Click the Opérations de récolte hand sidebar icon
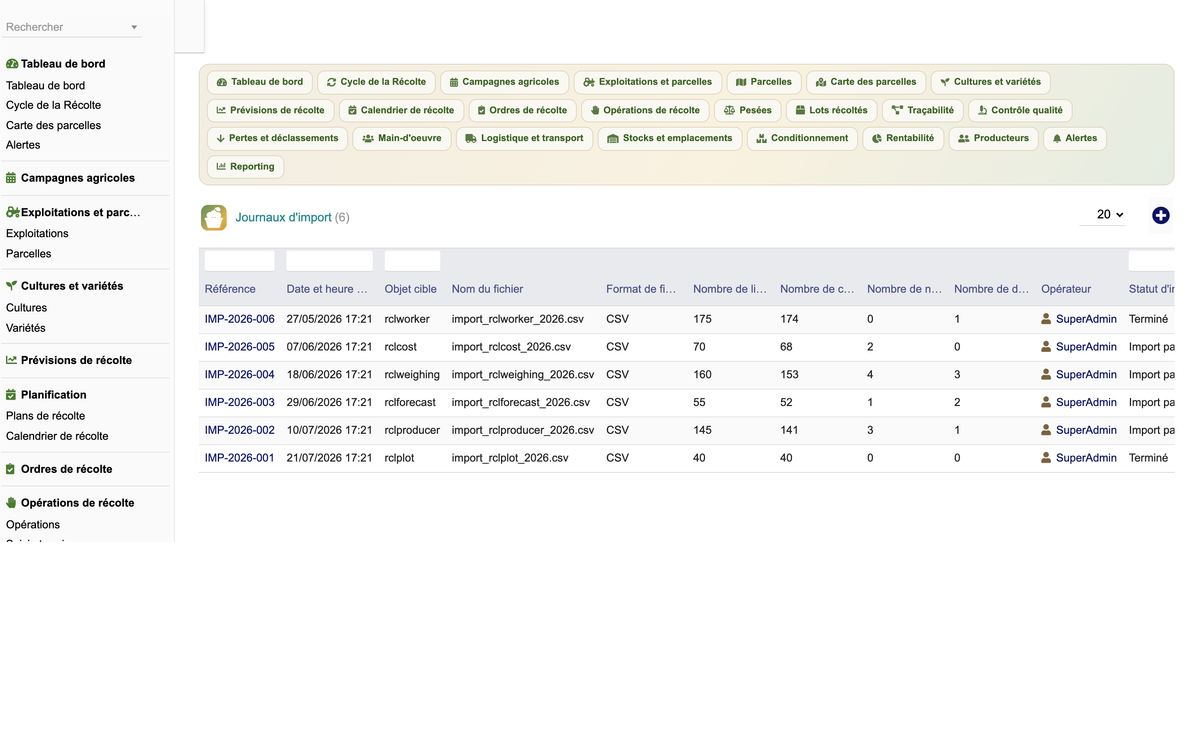Screen dimensions: 1200x743 12,503
